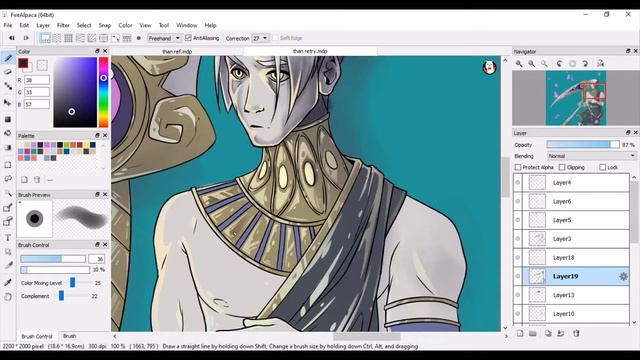This screenshot has width=640, height=360.
Task: Click the Redo arrow in toolbar
Action: point(26,38)
